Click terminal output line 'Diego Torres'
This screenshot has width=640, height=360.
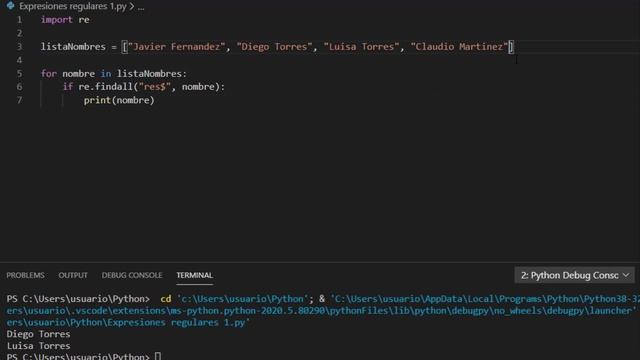pos(38,334)
